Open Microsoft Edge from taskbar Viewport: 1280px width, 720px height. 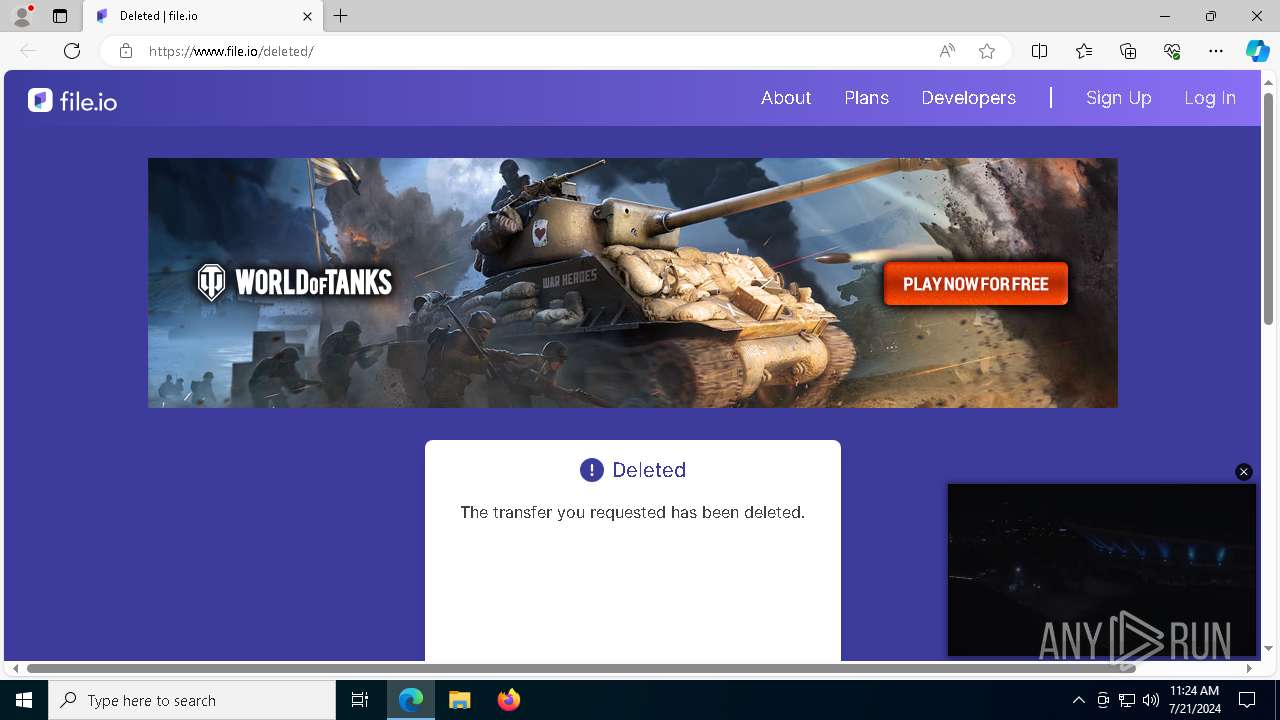pos(411,700)
